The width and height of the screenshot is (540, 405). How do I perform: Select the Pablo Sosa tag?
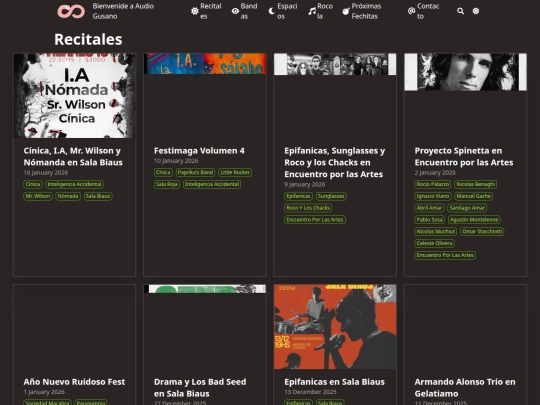429,219
